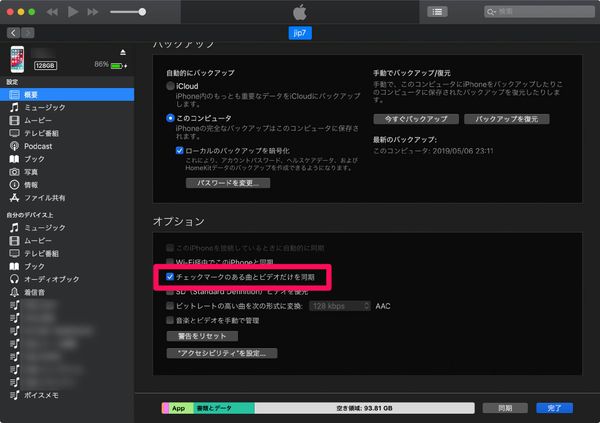The height and width of the screenshot is (423, 600).
Task: Select the jip7 device tab
Action: click(300, 33)
